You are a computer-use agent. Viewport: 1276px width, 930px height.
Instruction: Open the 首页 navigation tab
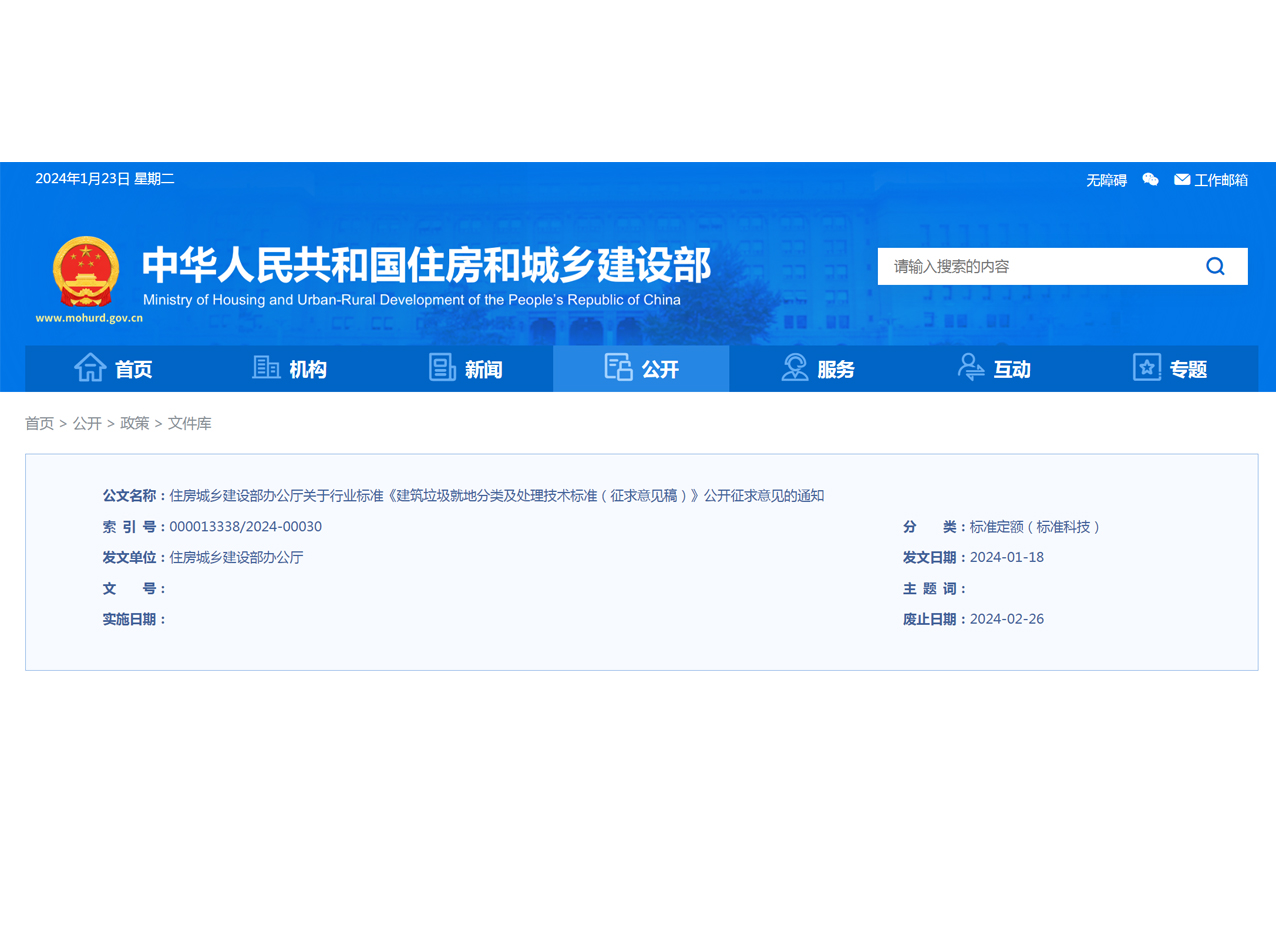(x=113, y=369)
